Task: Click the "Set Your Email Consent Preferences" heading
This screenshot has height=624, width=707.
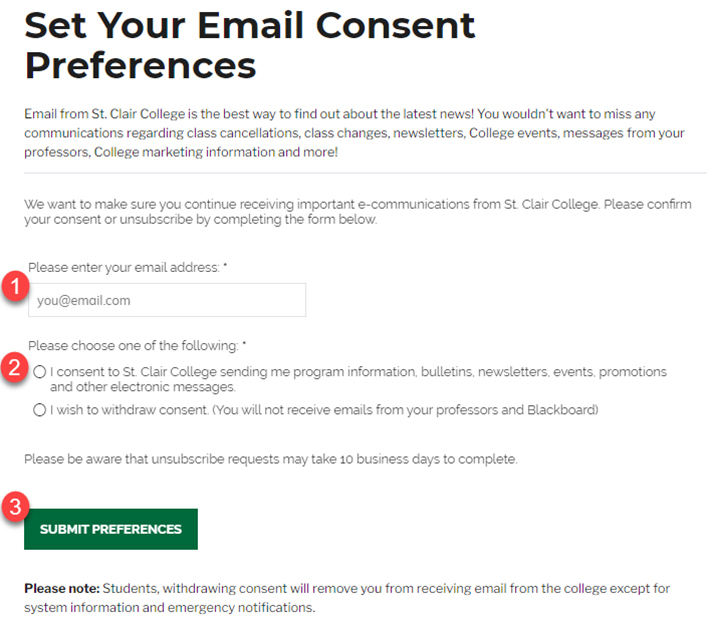Action: click(250, 45)
